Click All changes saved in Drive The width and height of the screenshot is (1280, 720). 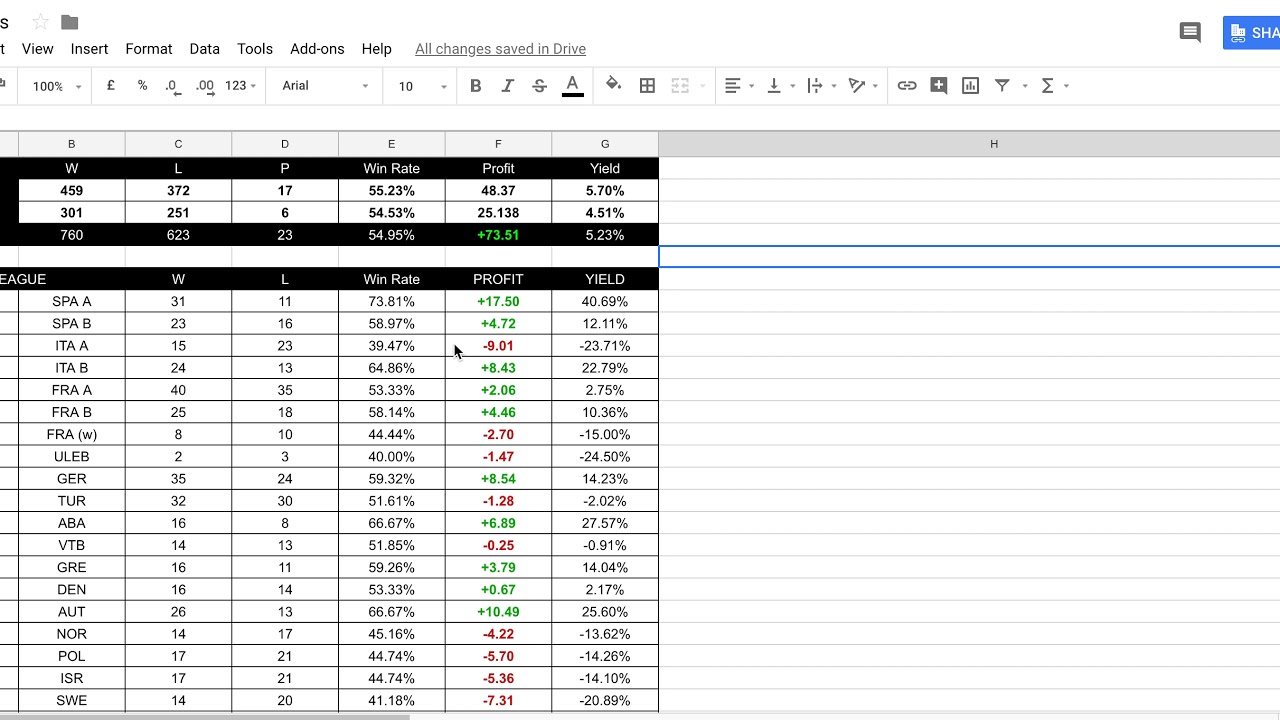coord(500,49)
